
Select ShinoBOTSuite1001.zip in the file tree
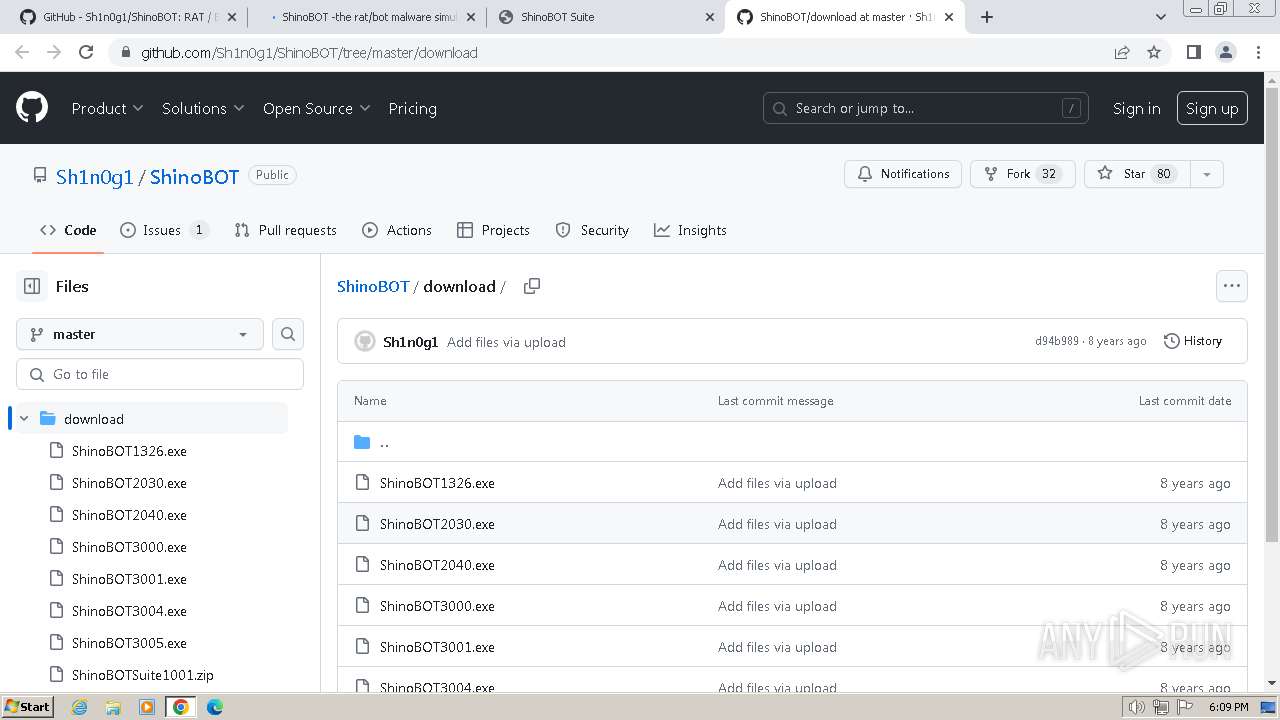point(142,675)
